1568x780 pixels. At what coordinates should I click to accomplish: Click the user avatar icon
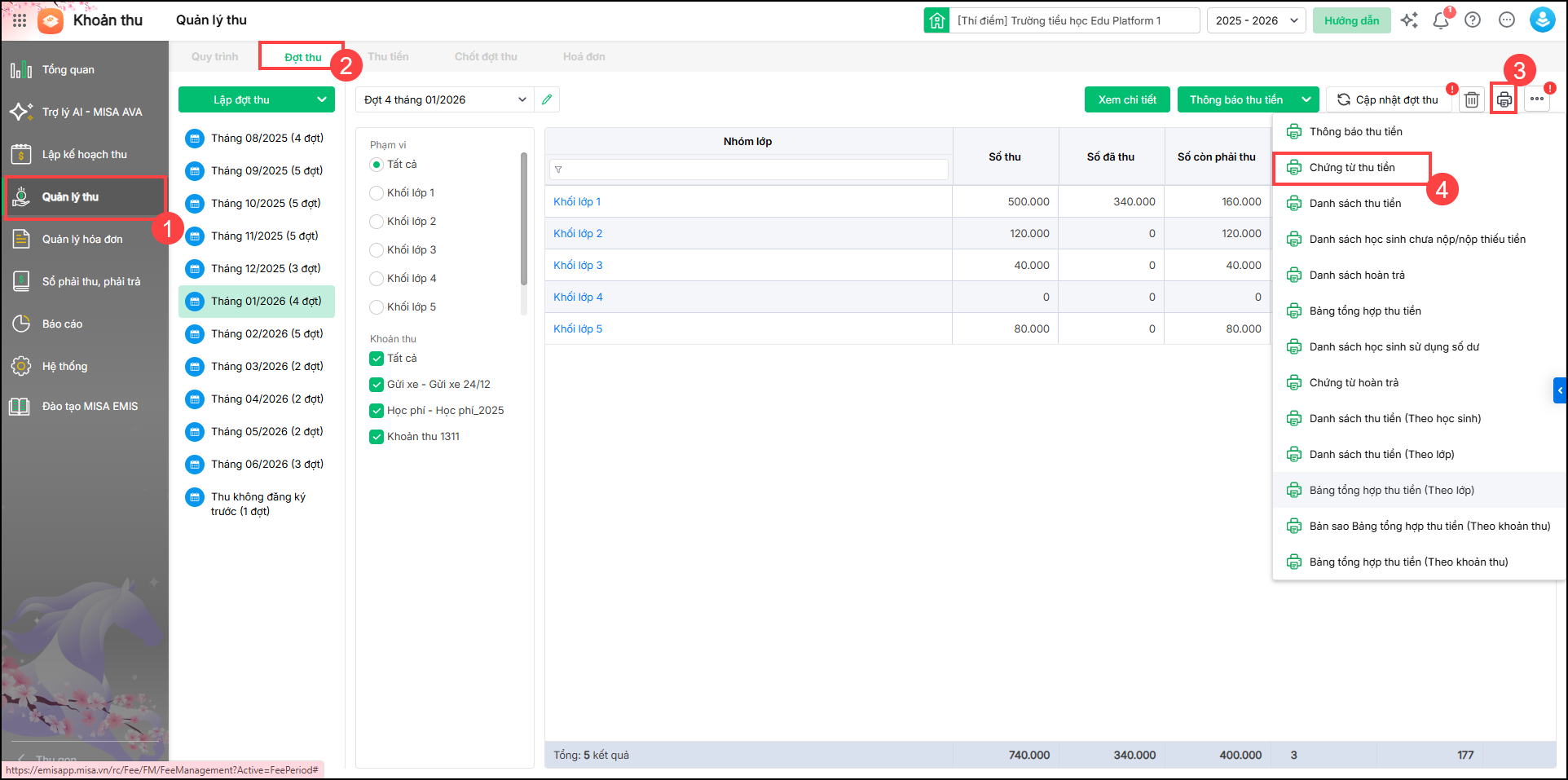[x=1542, y=20]
